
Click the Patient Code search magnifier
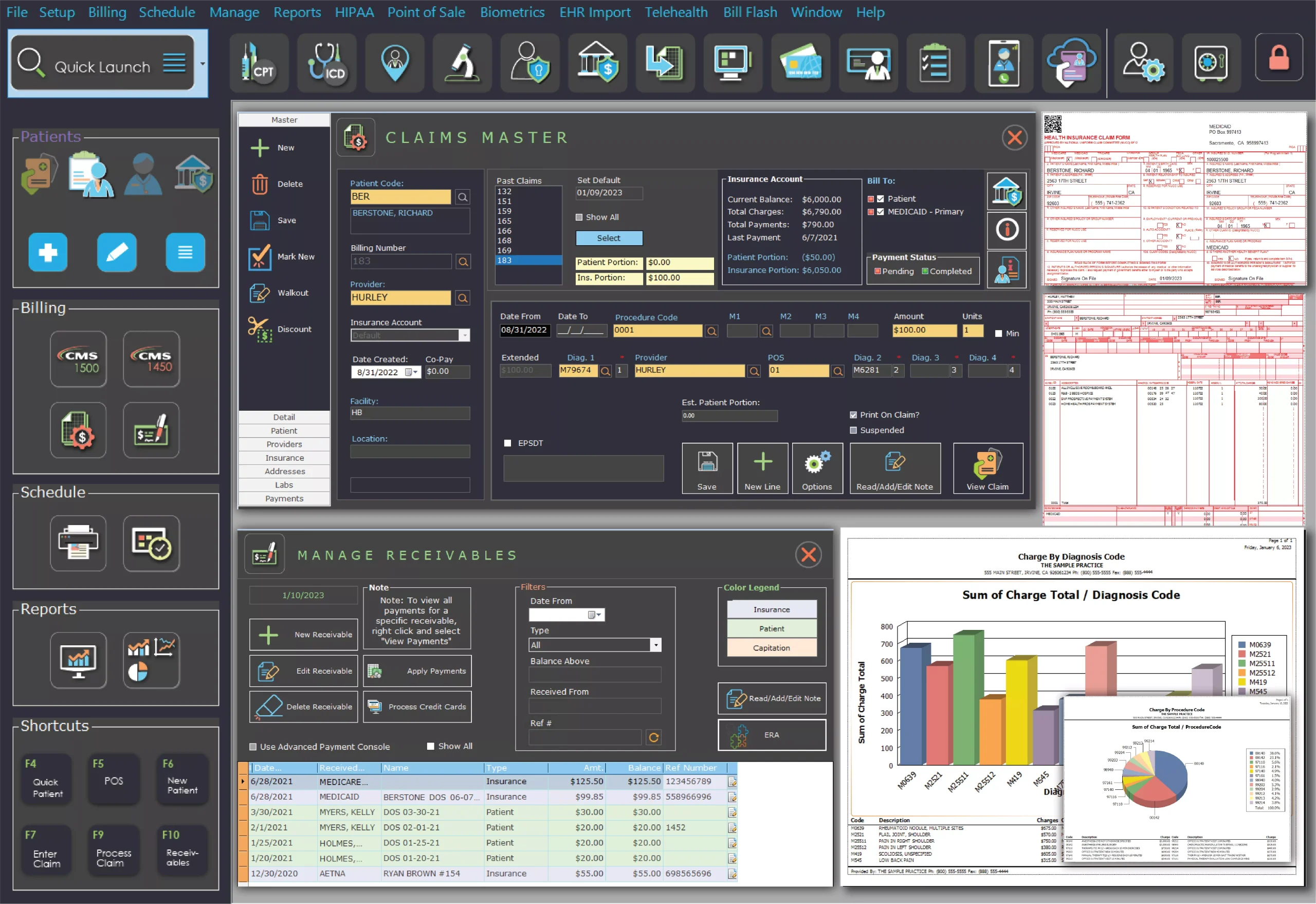click(463, 197)
